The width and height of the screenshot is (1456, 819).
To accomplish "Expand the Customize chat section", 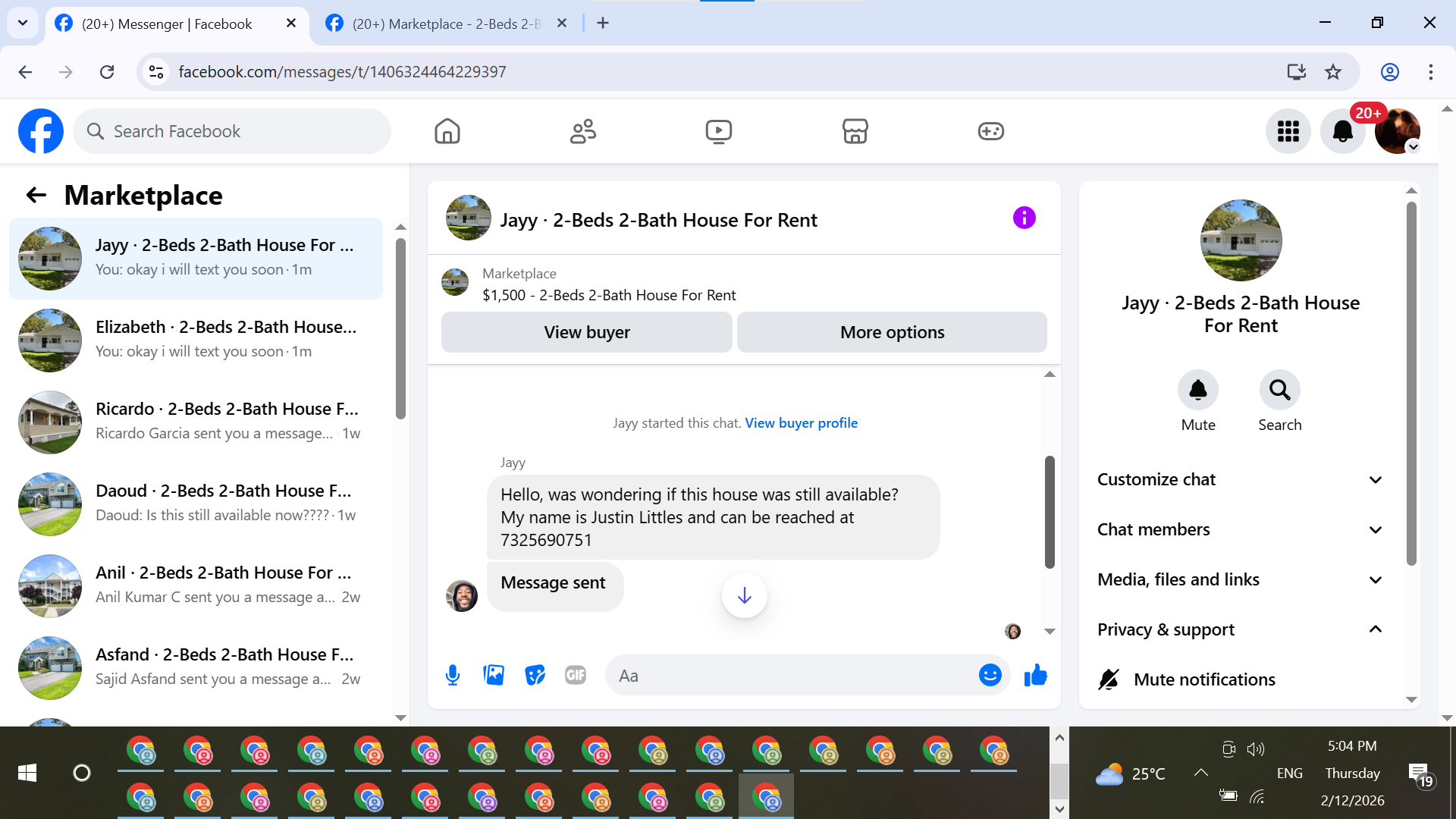I will 1241,479.
